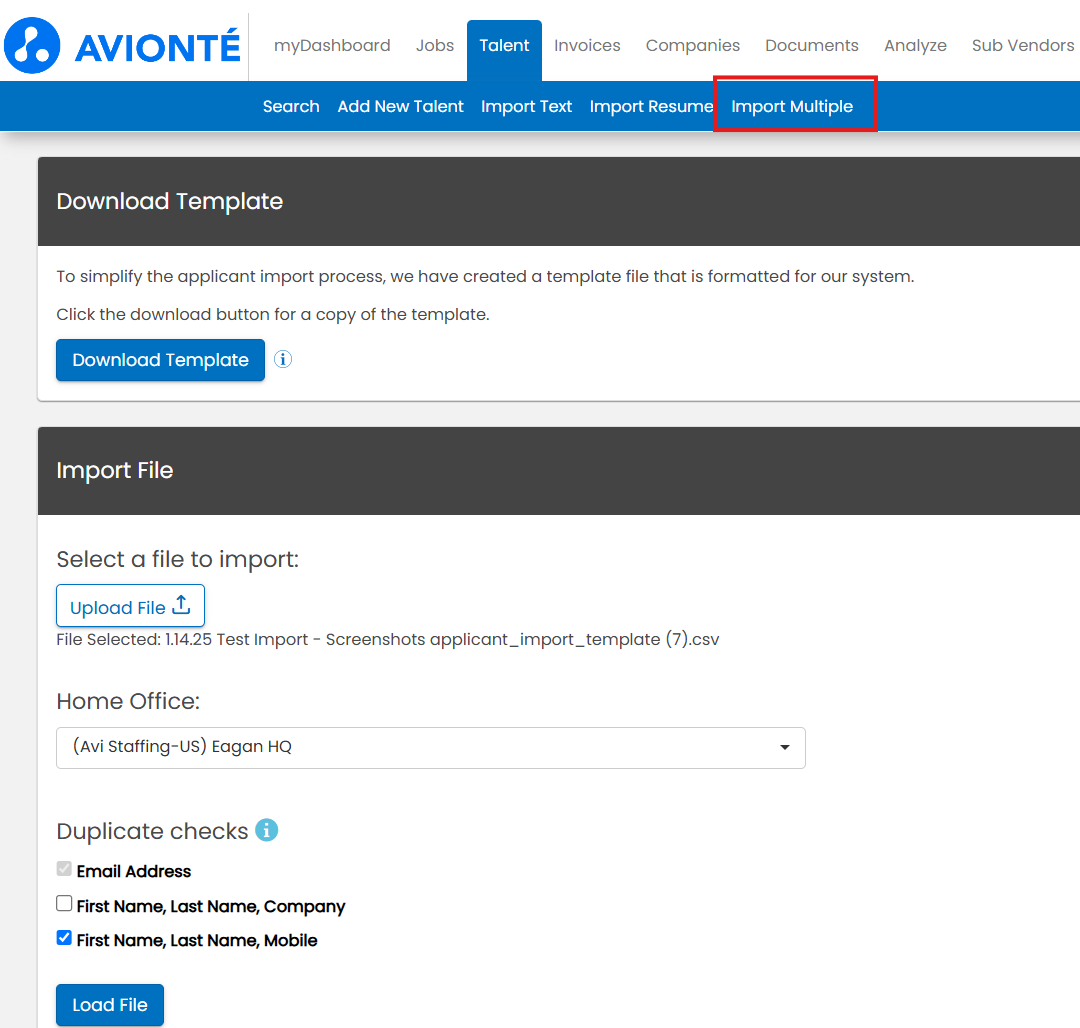Go to Import Resume option
Viewport: 1080px width, 1028px height.
tap(651, 106)
